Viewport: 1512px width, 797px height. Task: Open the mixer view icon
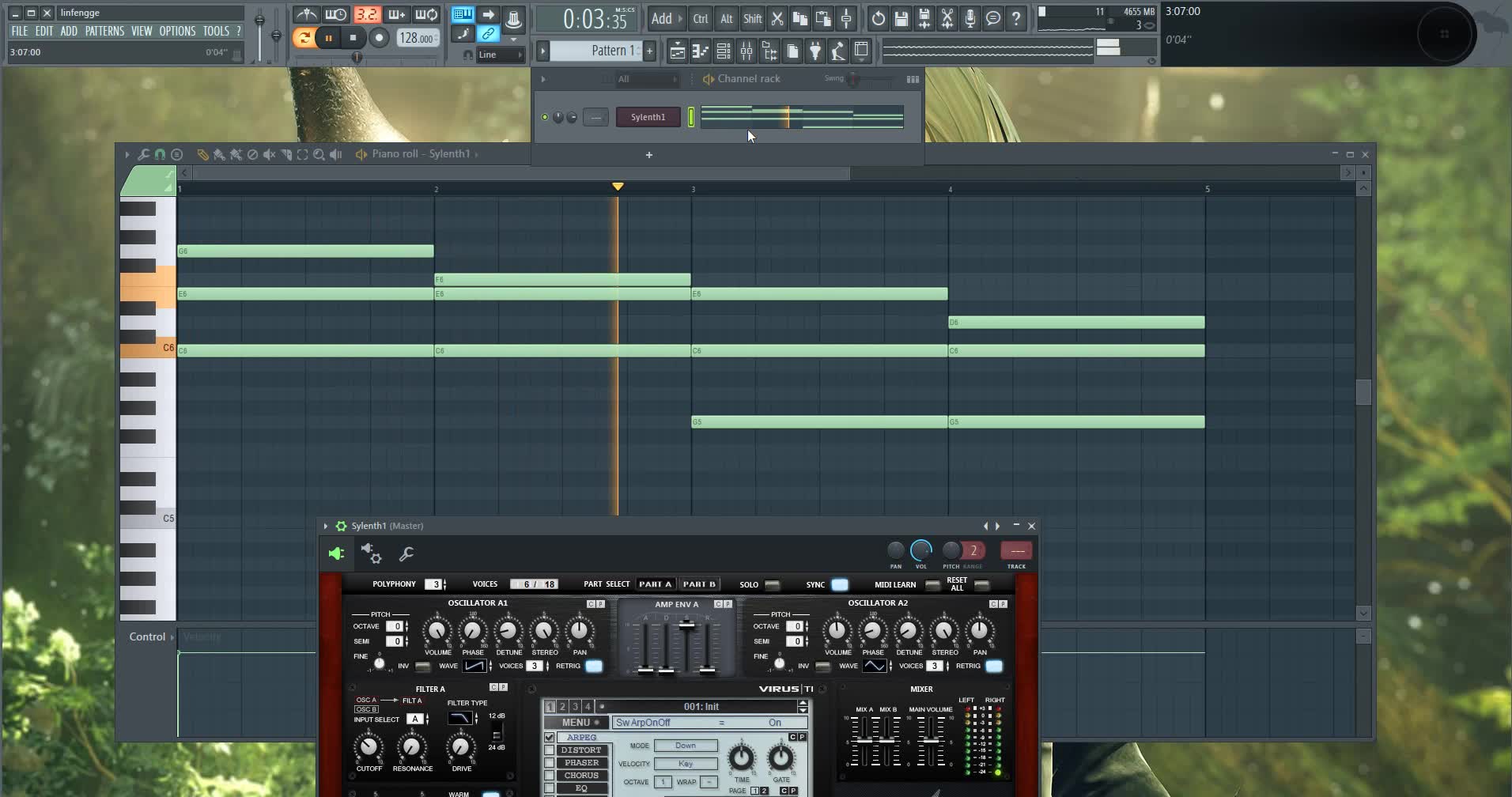[746, 51]
